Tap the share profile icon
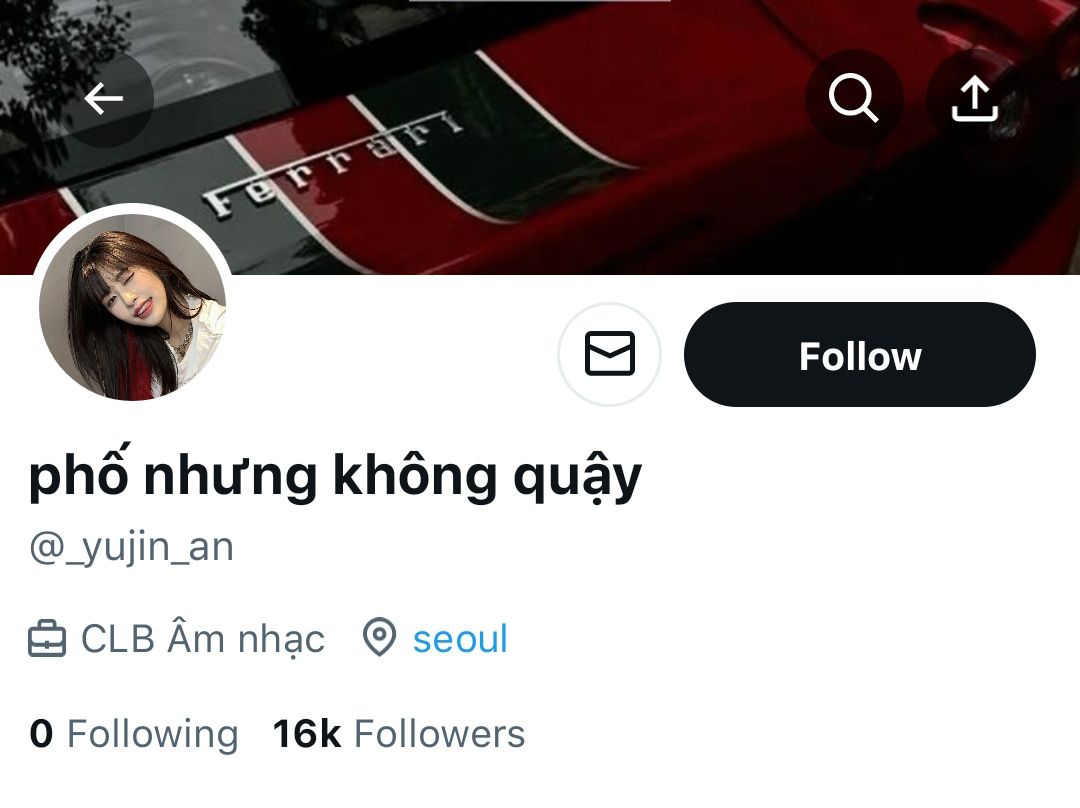This screenshot has width=1080, height=808. tap(975, 99)
